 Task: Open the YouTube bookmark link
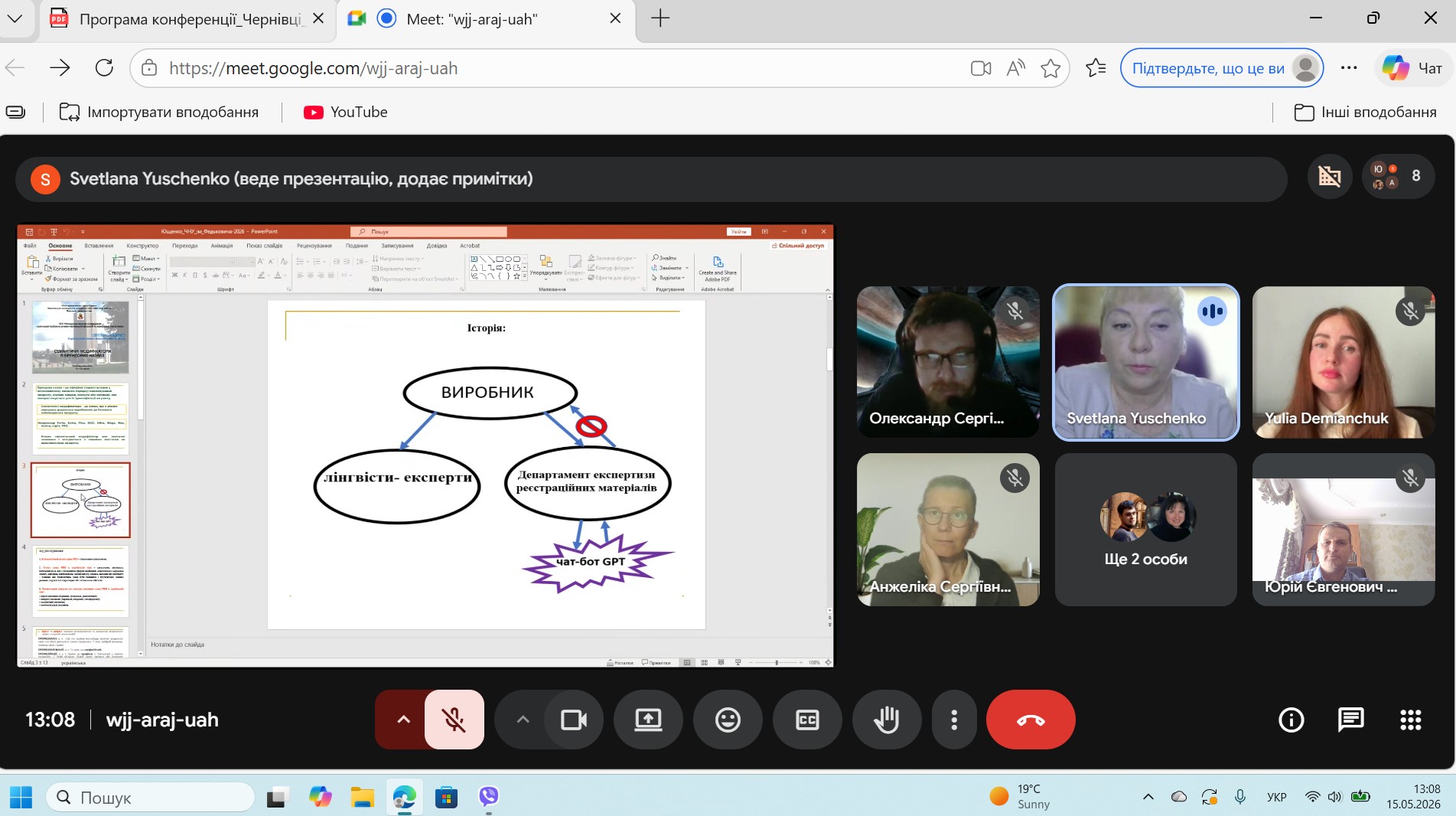346,112
